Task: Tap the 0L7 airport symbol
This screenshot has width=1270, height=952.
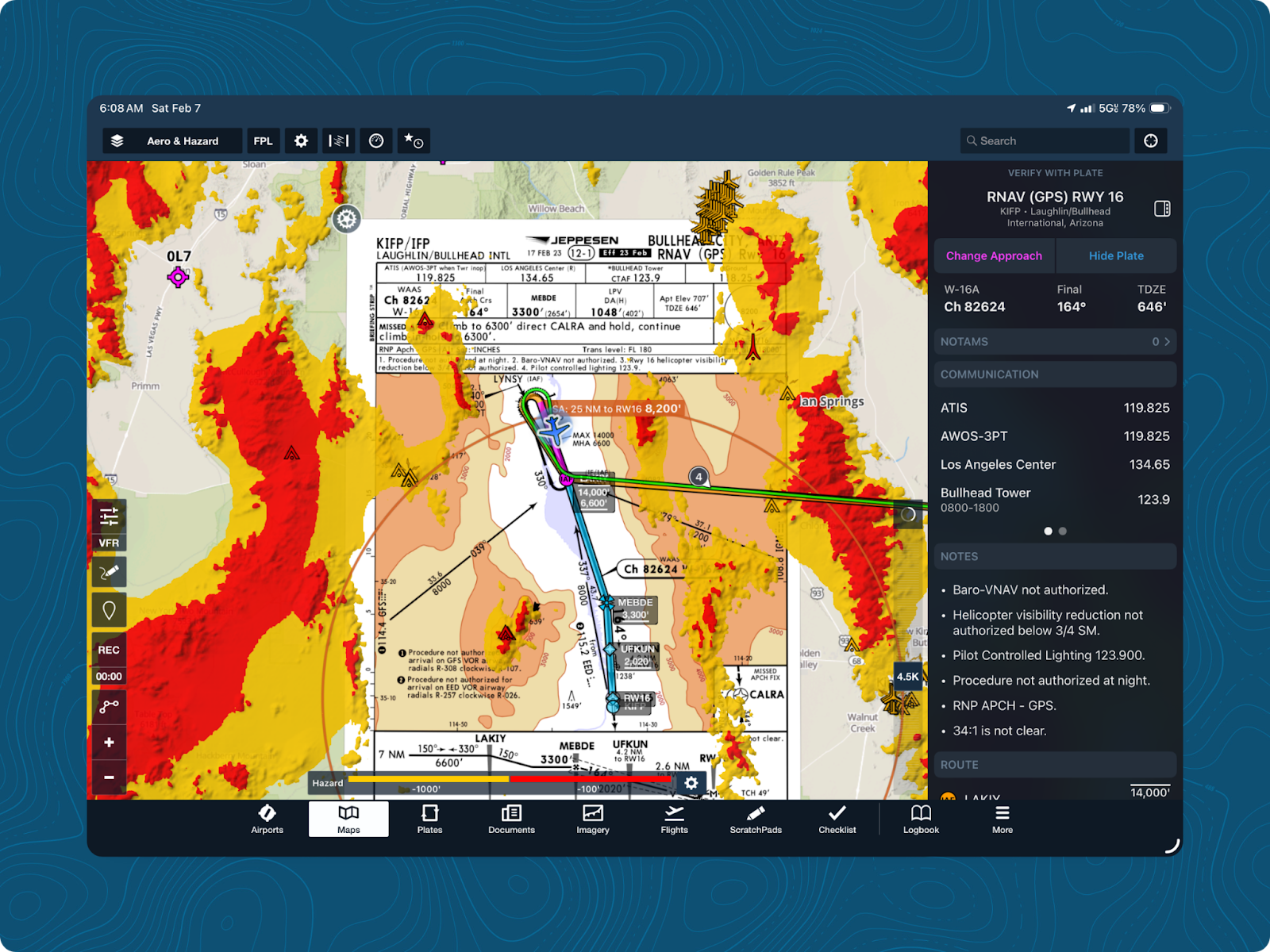Action: pos(178,277)
